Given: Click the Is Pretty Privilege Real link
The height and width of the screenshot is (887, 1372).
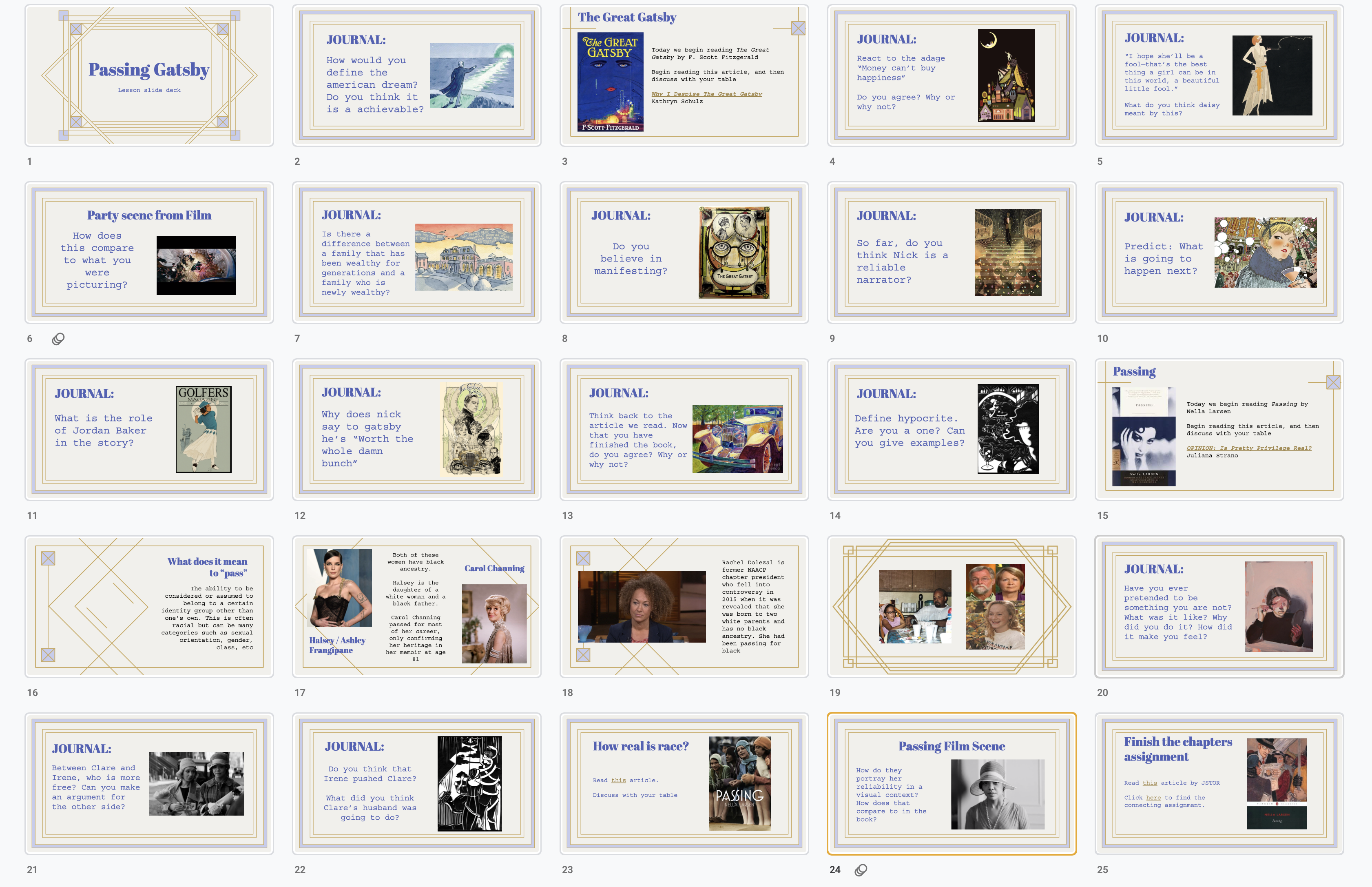Looking at the screenshot, I should [1249, 448].
